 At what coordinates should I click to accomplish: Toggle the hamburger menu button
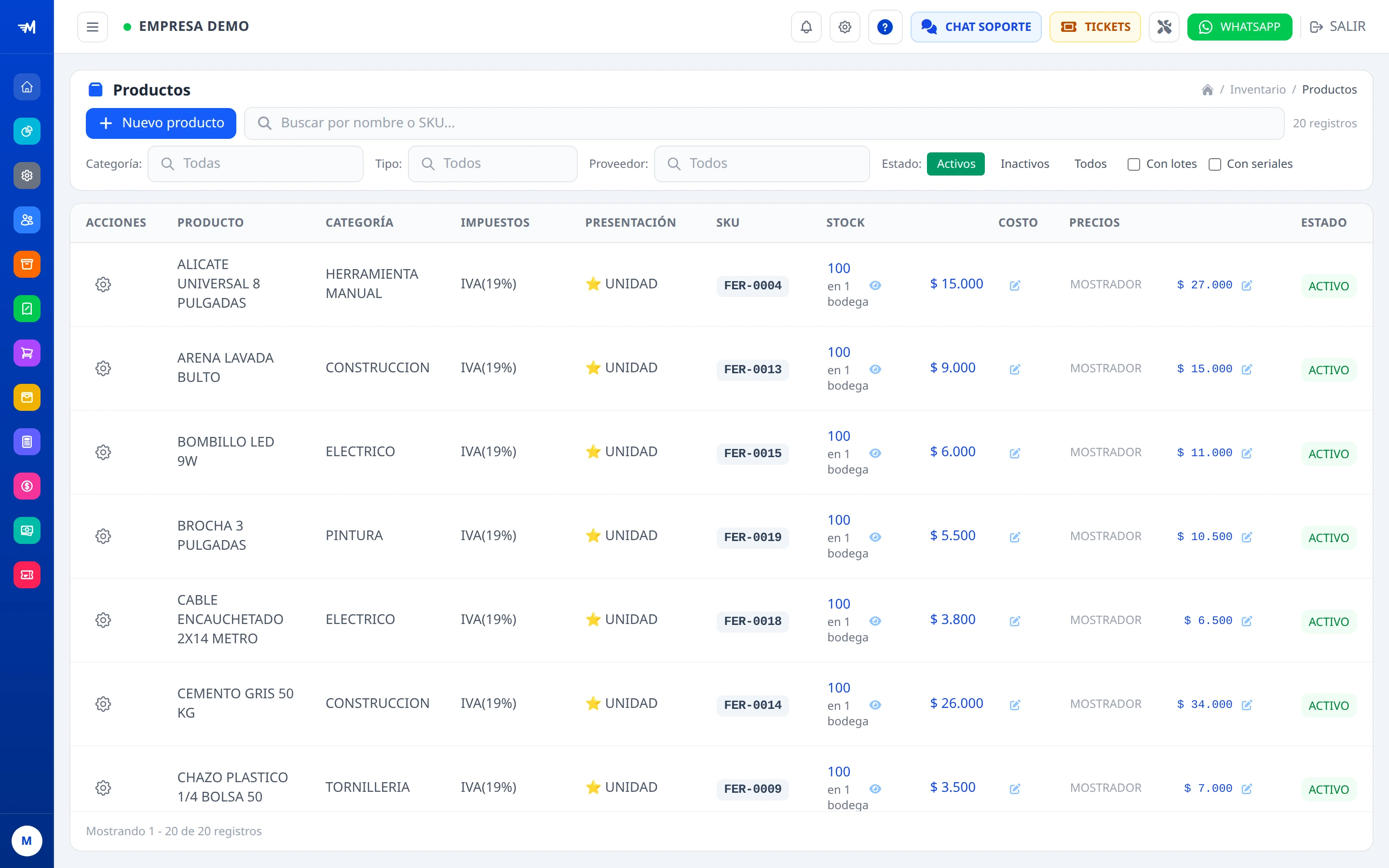(93, 27)
